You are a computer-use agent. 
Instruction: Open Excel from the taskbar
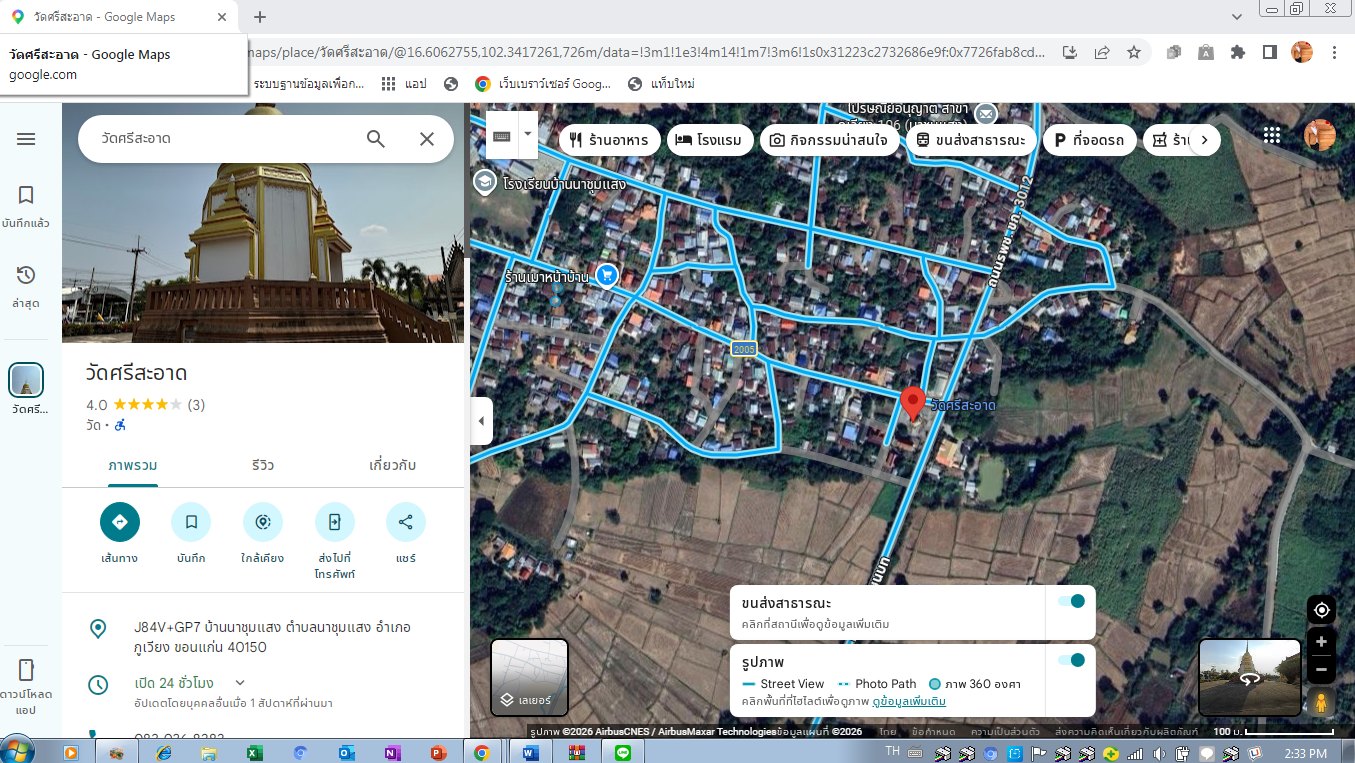pyautogui.click(x=254, y=753)
